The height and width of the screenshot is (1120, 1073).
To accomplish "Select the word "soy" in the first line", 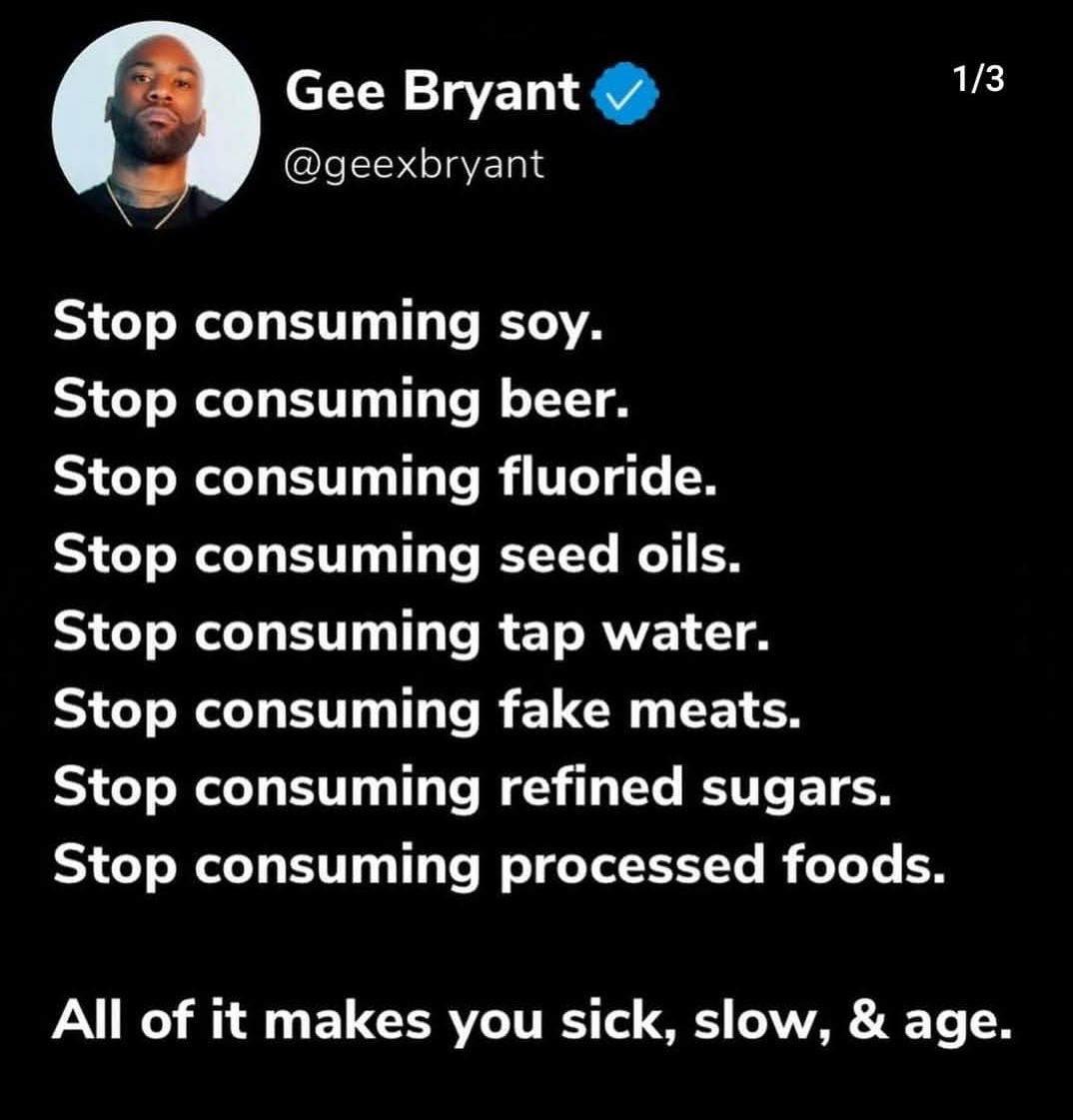I will pyautogui.click(x=548, y=324).
